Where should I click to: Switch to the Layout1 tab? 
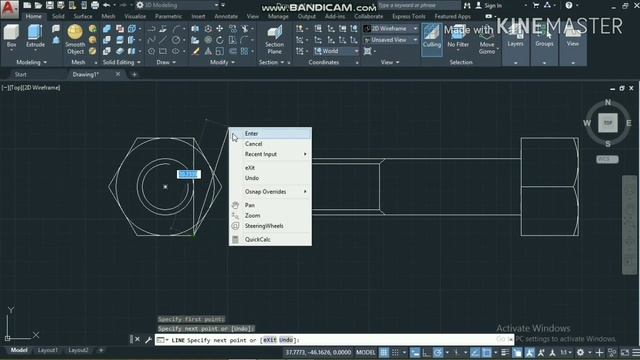pos(47,350)
